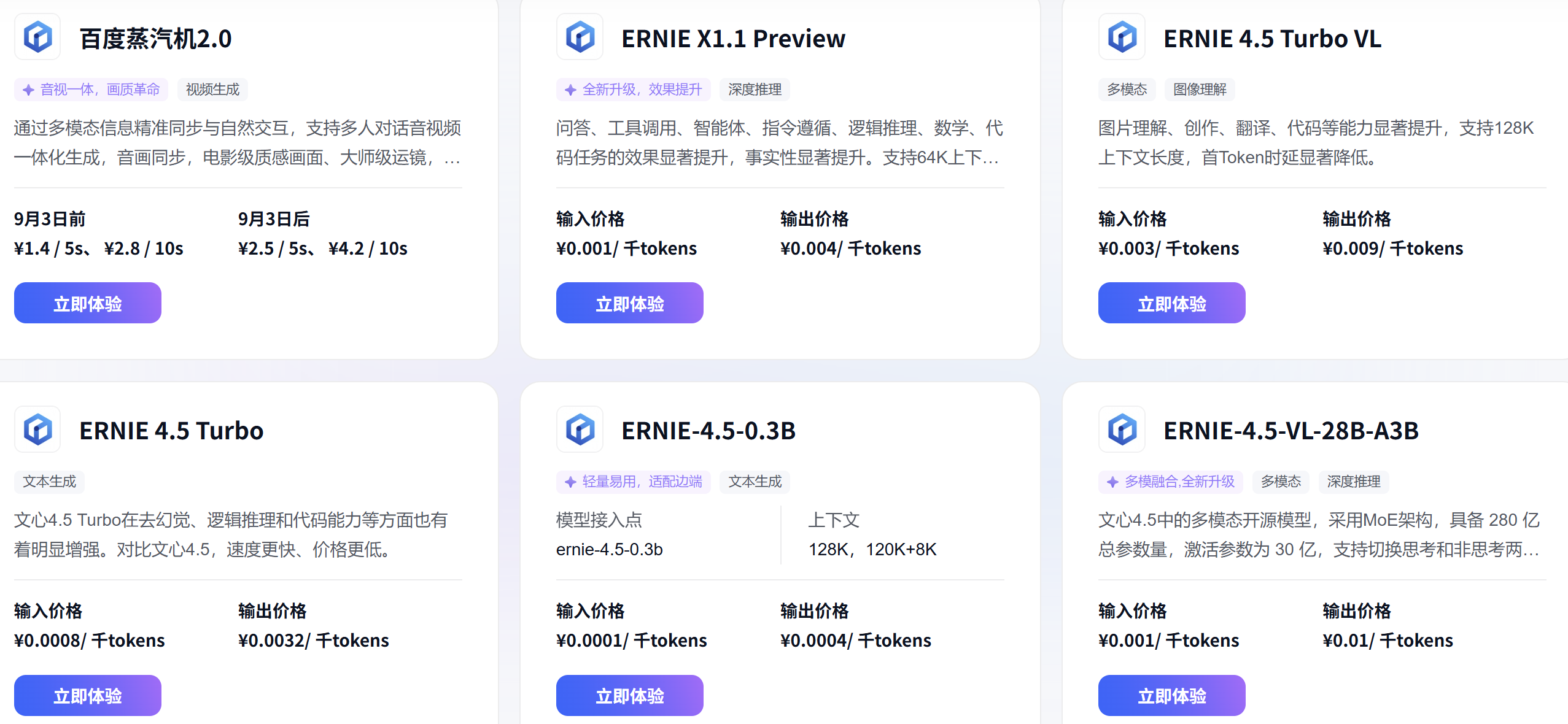
Task: Click sparkle icon in 音视一体，画质革命 tag
Action: click(x=28, y=90)
